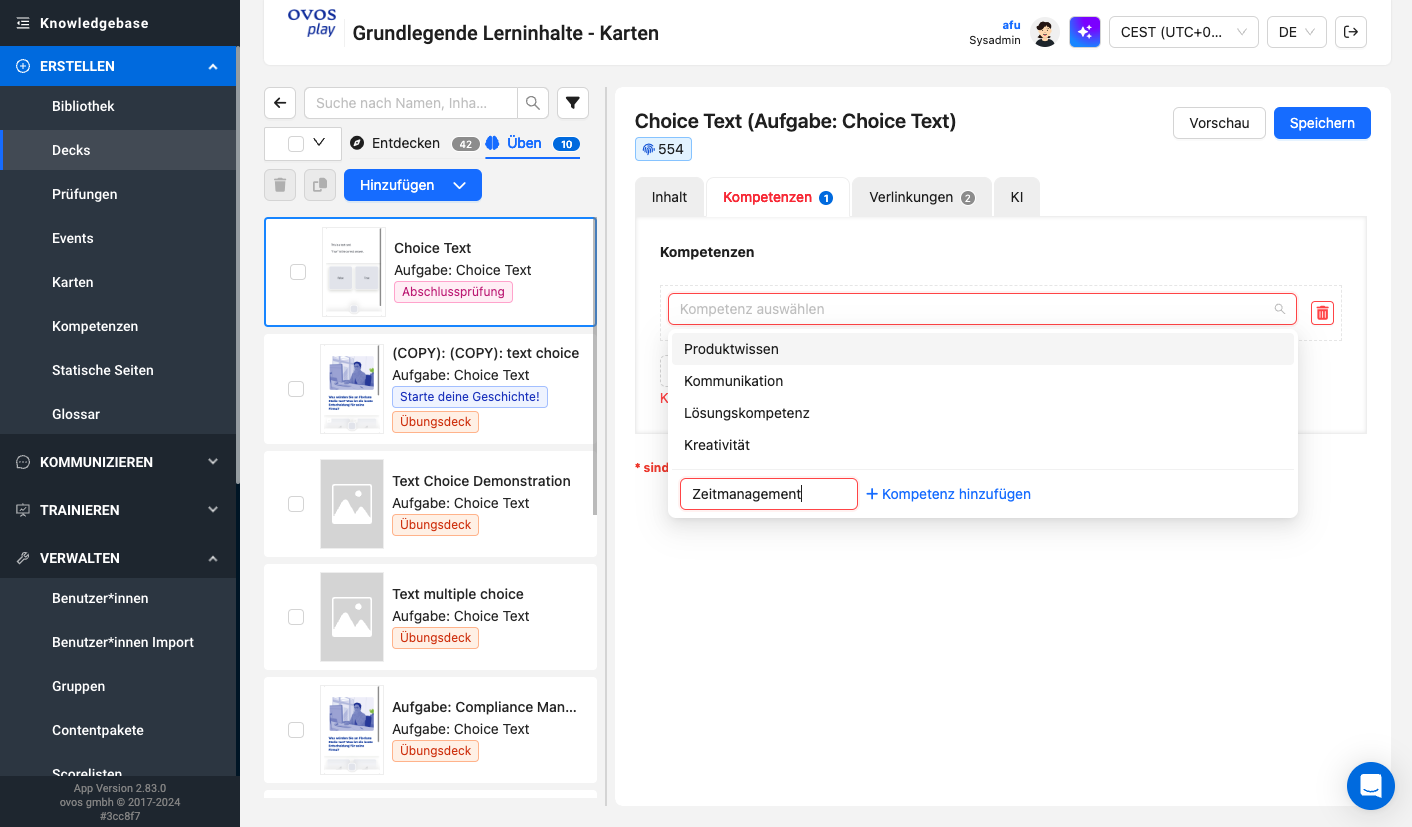Click magnifier inside Kompetenz auswählen field
The image size is (1412, 827).
1279,309
